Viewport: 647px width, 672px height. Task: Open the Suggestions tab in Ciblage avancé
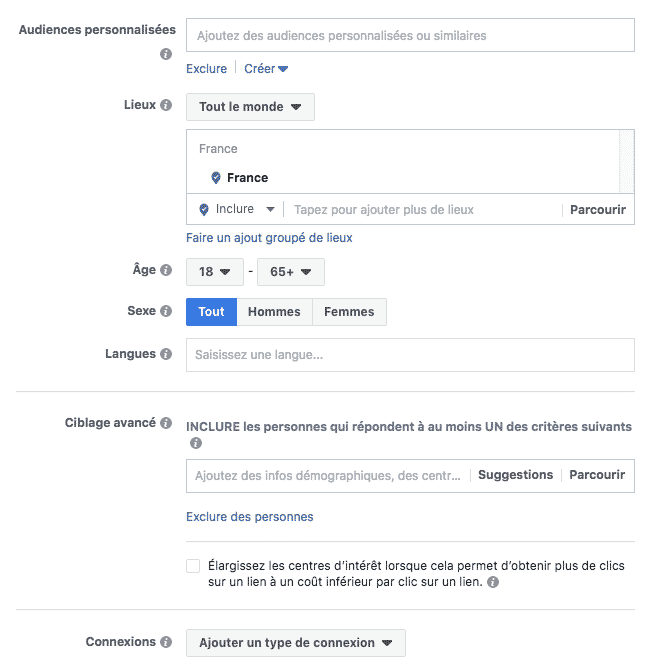[515, 475]
